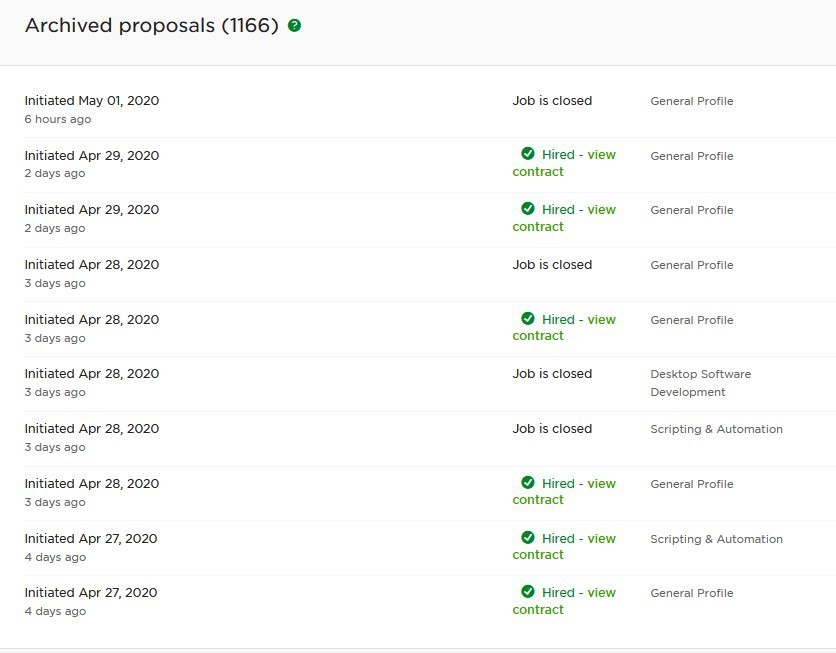836x653 pixels.
Task: Click "Job is closed" beside Scripting & Automation
Action: point(552,429)
